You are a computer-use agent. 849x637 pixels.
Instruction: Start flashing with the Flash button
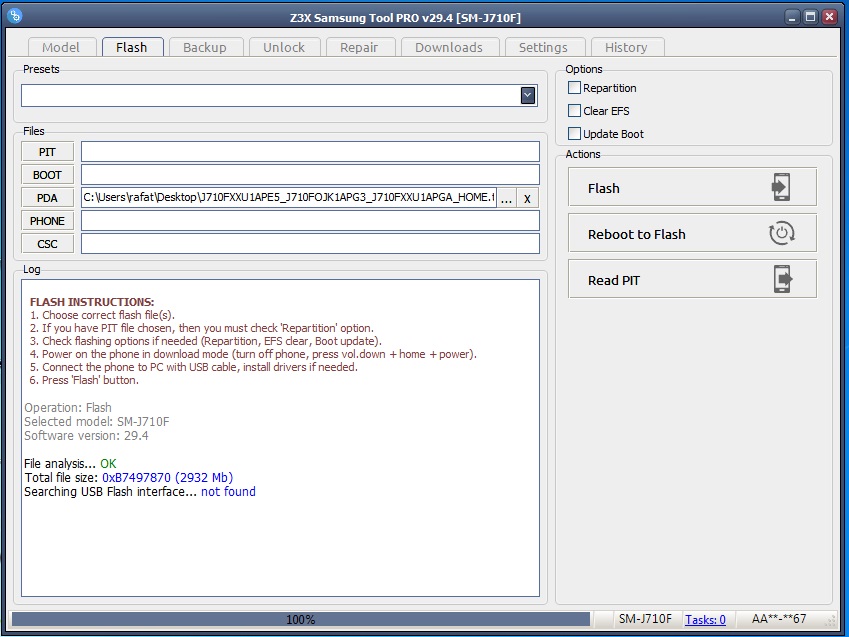coord(692,187)
